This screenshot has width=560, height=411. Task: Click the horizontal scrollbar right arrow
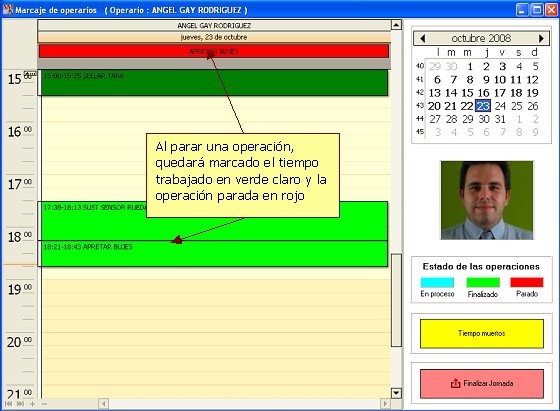pos(385,404)
